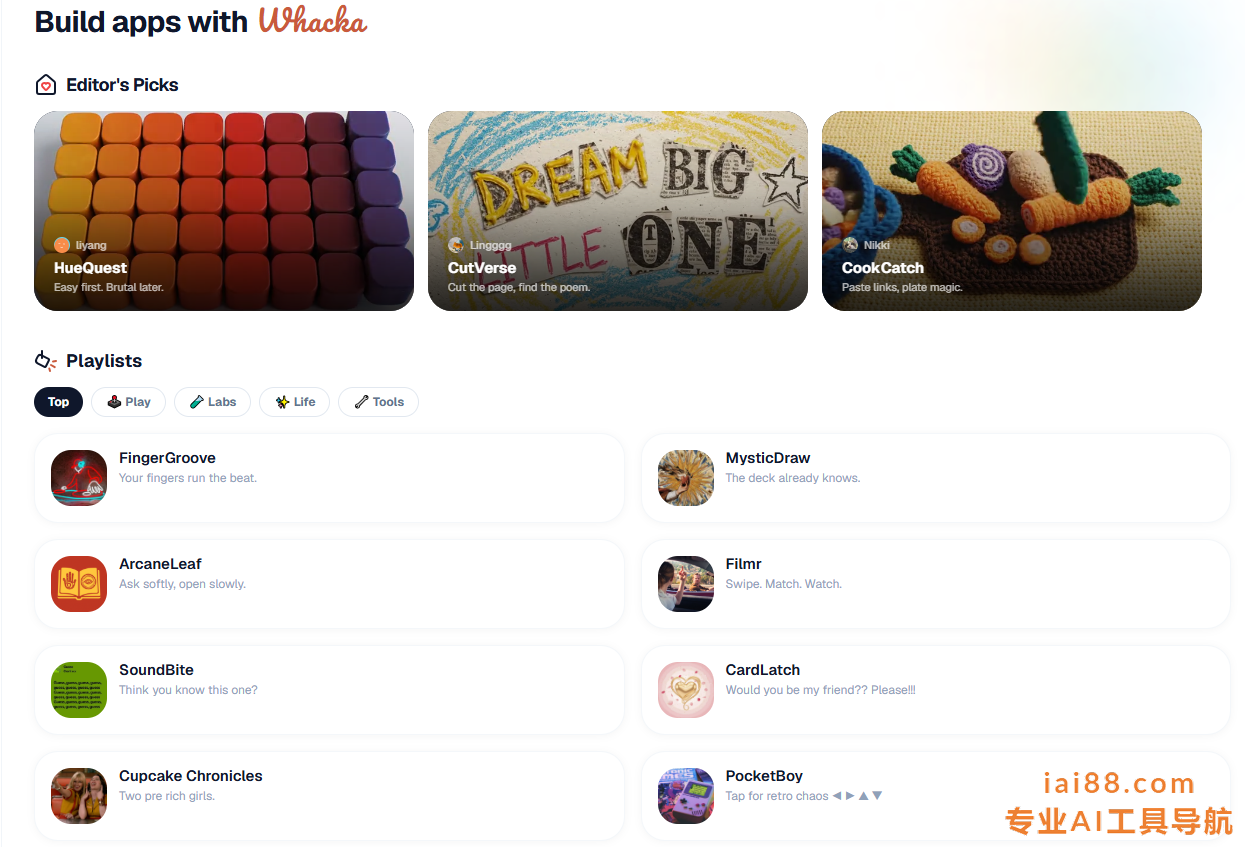Select the Life playlist filter
This screenshot has width=1245, height=847.
click(295, 402)
